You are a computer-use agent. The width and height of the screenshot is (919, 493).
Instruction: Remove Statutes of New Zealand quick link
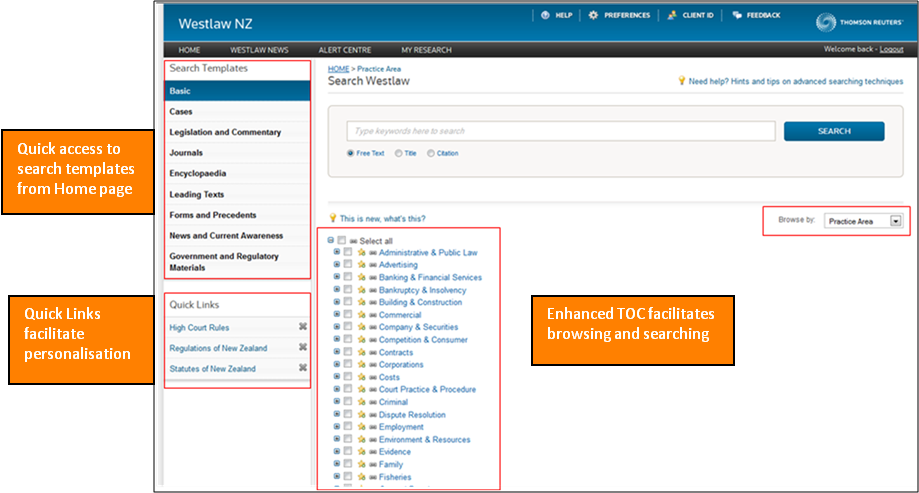tap(303, 368)
